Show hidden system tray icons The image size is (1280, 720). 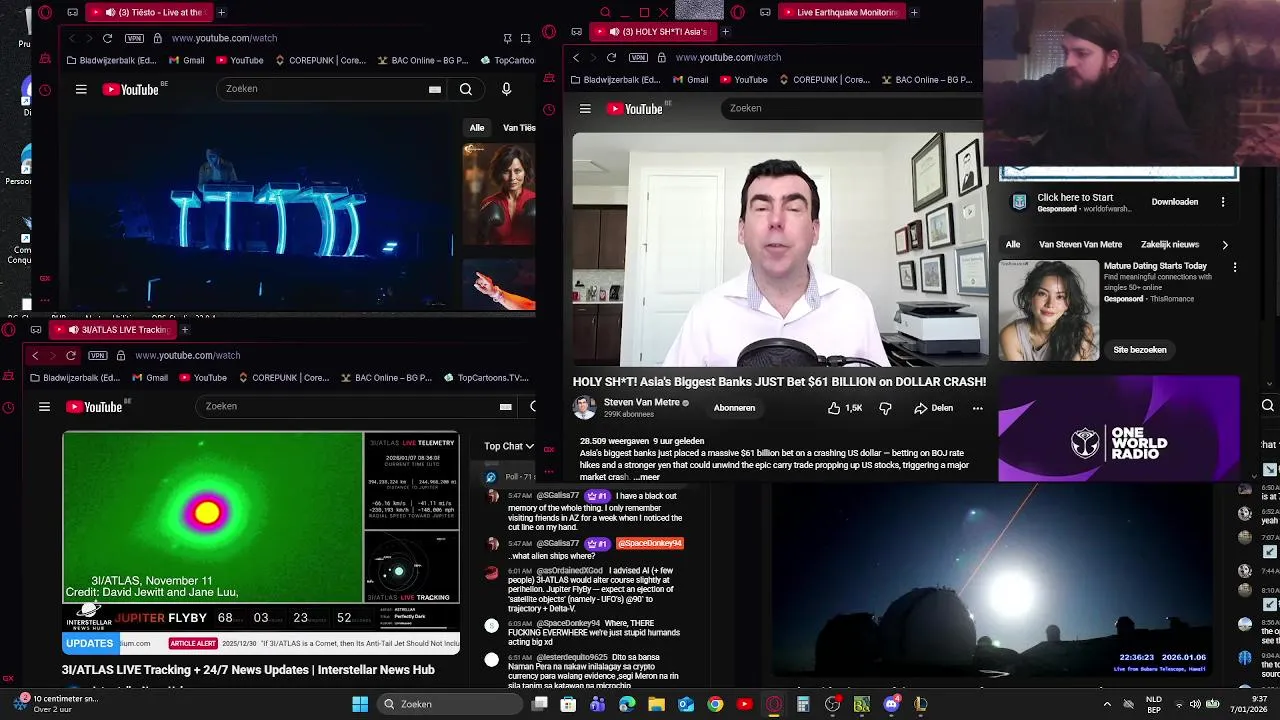click(x=1106, y=704)
